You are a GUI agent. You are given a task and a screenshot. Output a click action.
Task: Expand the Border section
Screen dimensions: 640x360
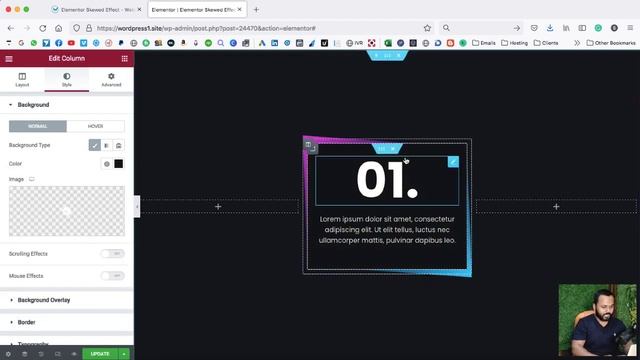tap(67, 322)
